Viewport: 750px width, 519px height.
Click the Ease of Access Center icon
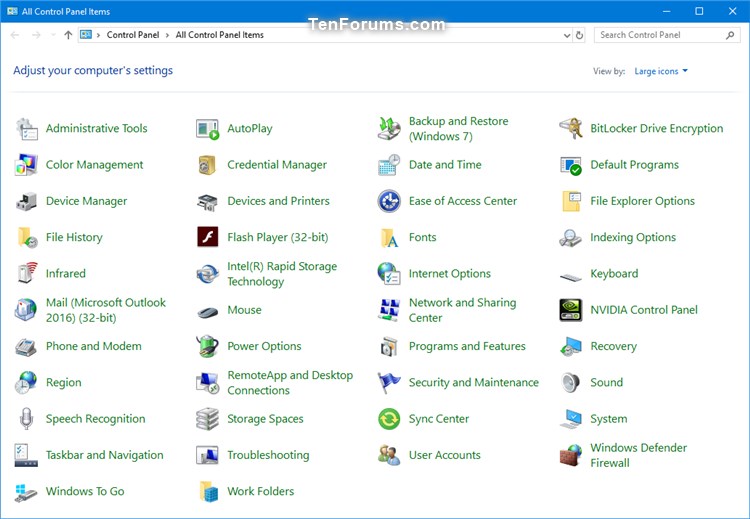(389, 201)
